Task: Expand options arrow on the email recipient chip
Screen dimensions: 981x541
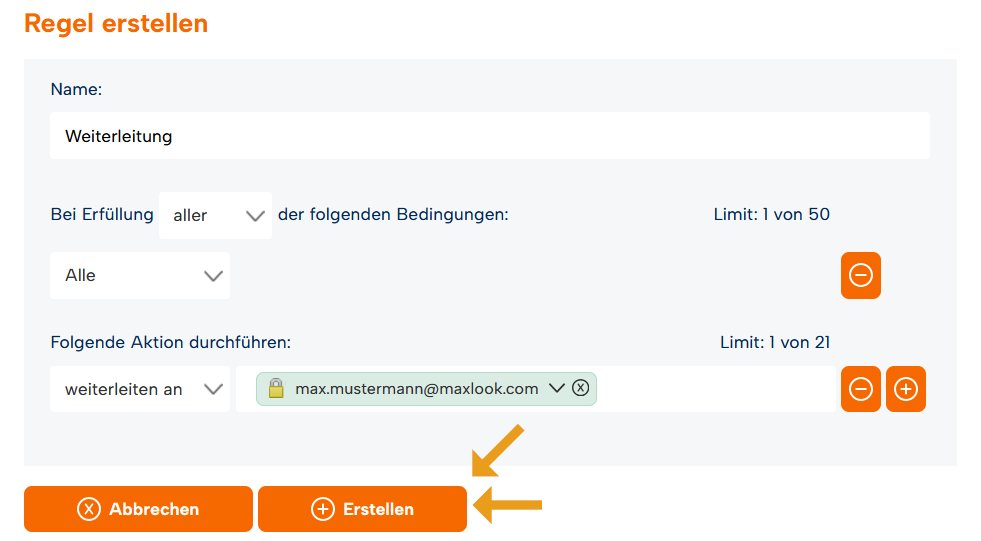Action: (x=557, y=388)
